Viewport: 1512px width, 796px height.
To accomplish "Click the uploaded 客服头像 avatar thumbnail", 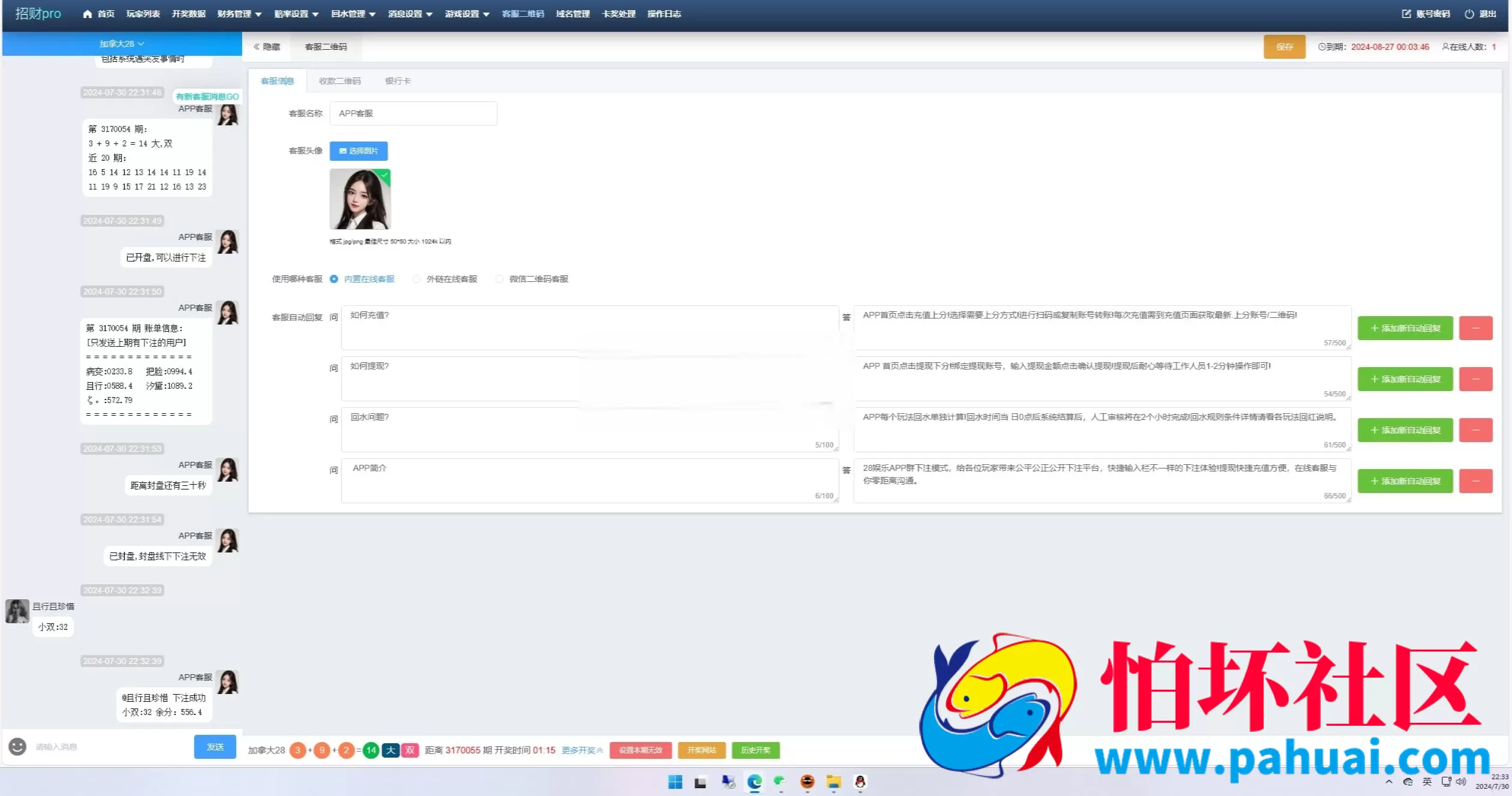I will (360, 199).
